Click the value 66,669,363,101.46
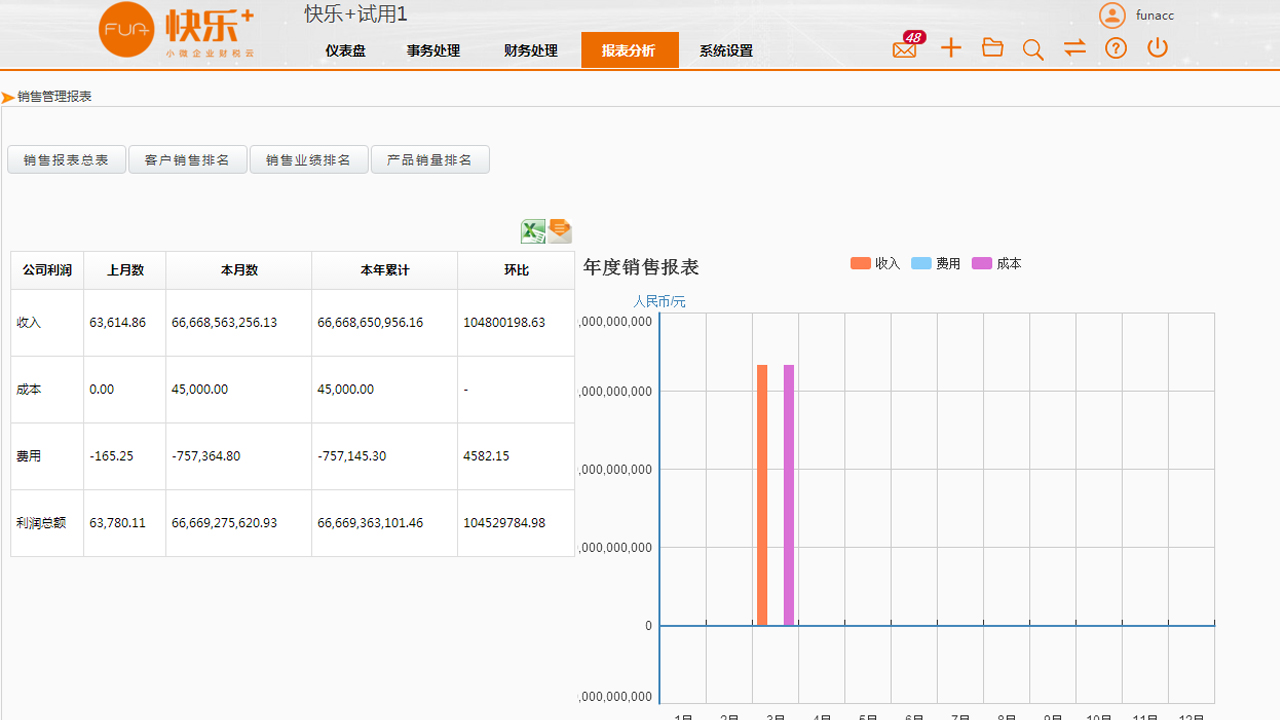 click(x=370, y=522)
